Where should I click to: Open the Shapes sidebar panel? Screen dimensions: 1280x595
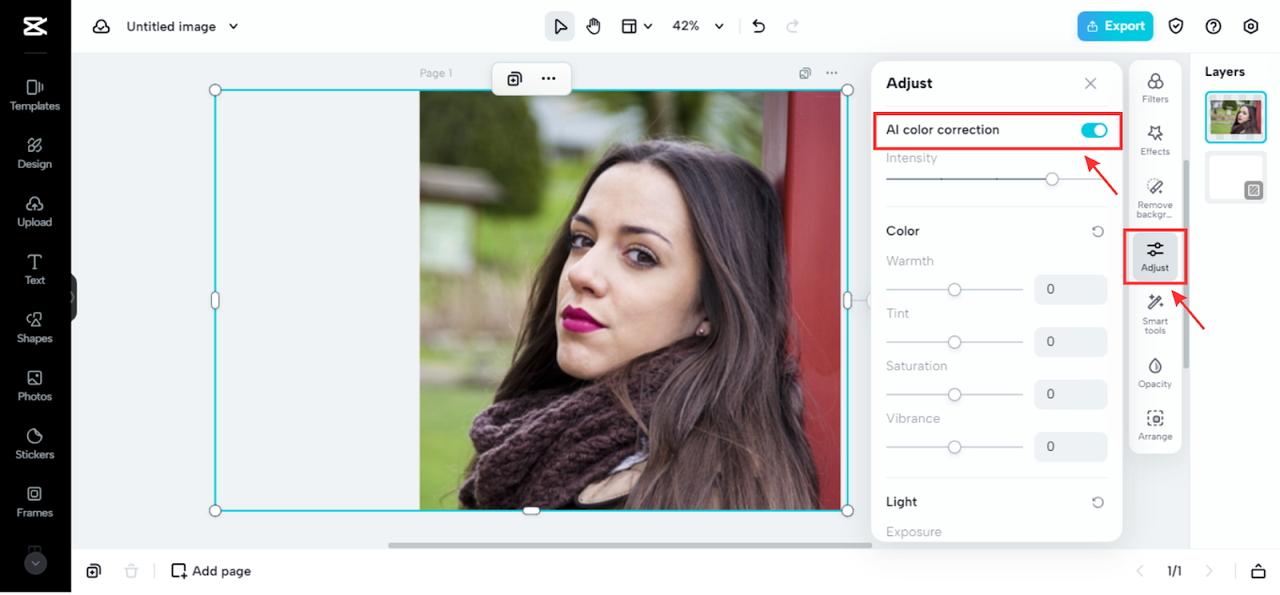35,327
